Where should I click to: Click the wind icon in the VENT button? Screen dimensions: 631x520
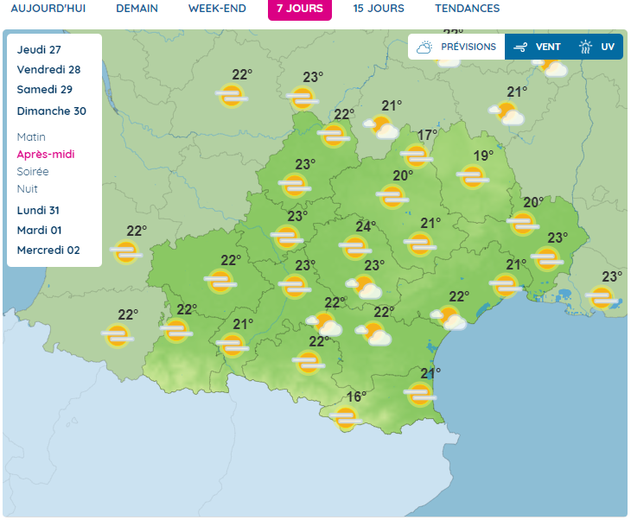coord(520,47)
